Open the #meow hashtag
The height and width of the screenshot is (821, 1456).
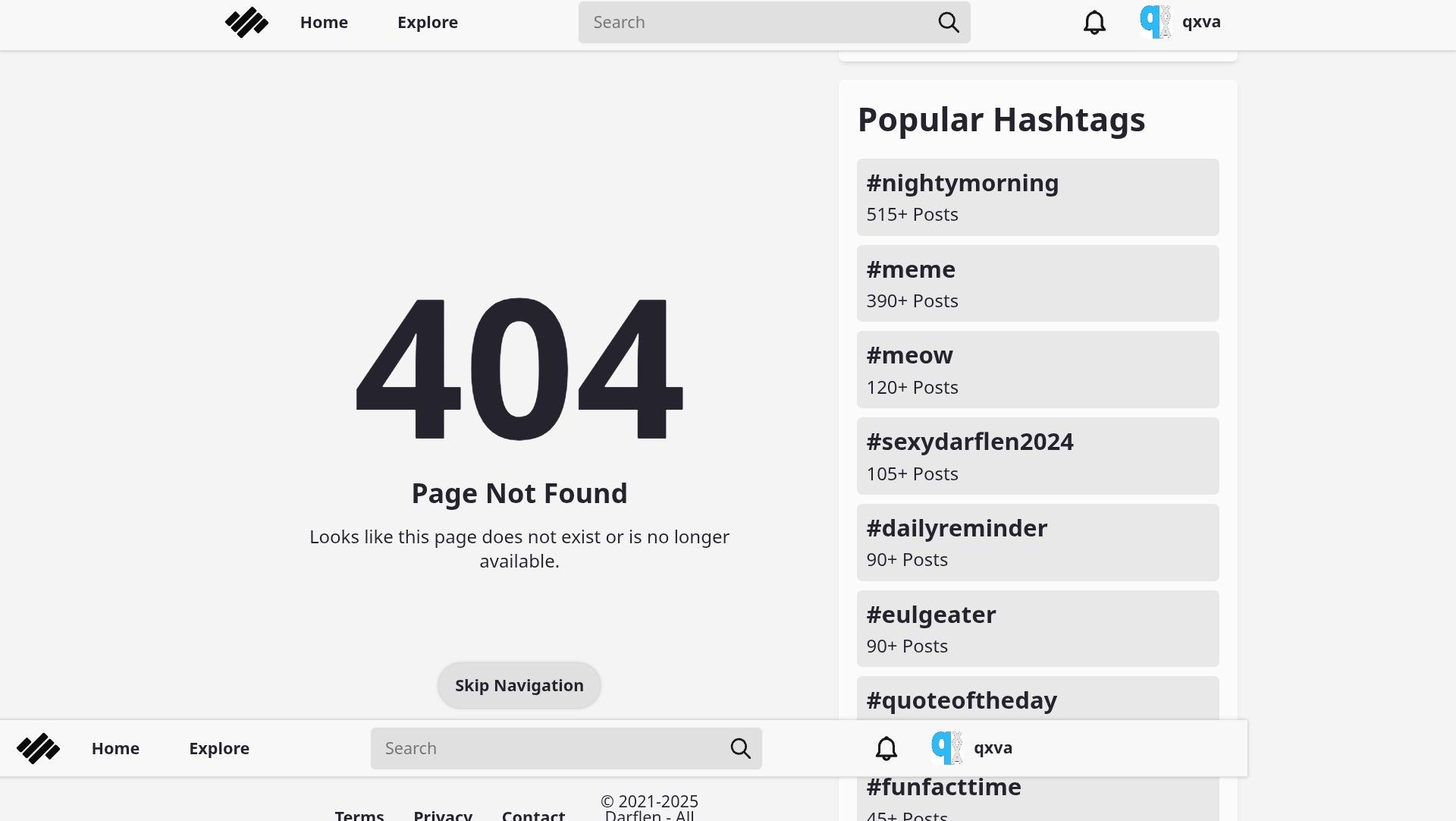1038,370
